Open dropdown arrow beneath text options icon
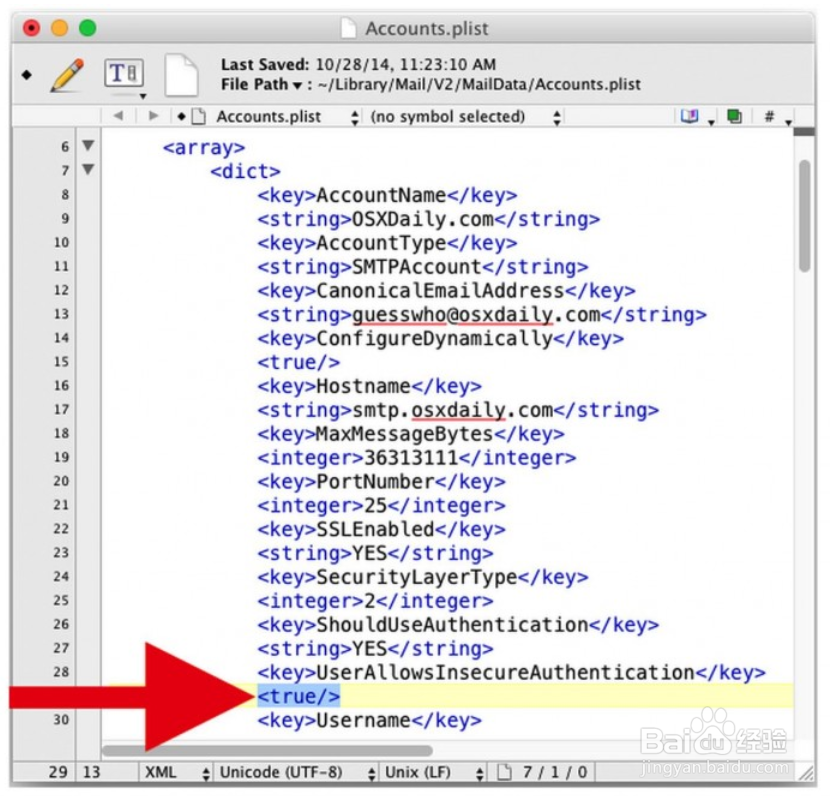This screenshot has height=796, width=834. click(143, 96)
